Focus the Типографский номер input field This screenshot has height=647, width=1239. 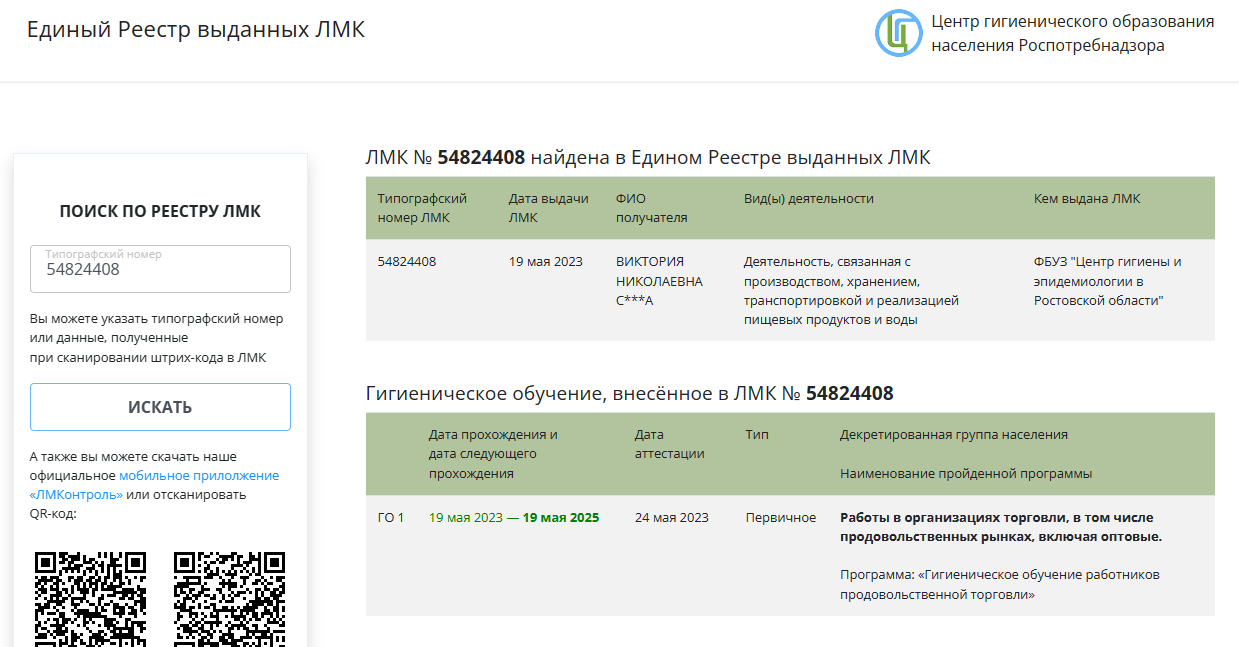[160, 270]
